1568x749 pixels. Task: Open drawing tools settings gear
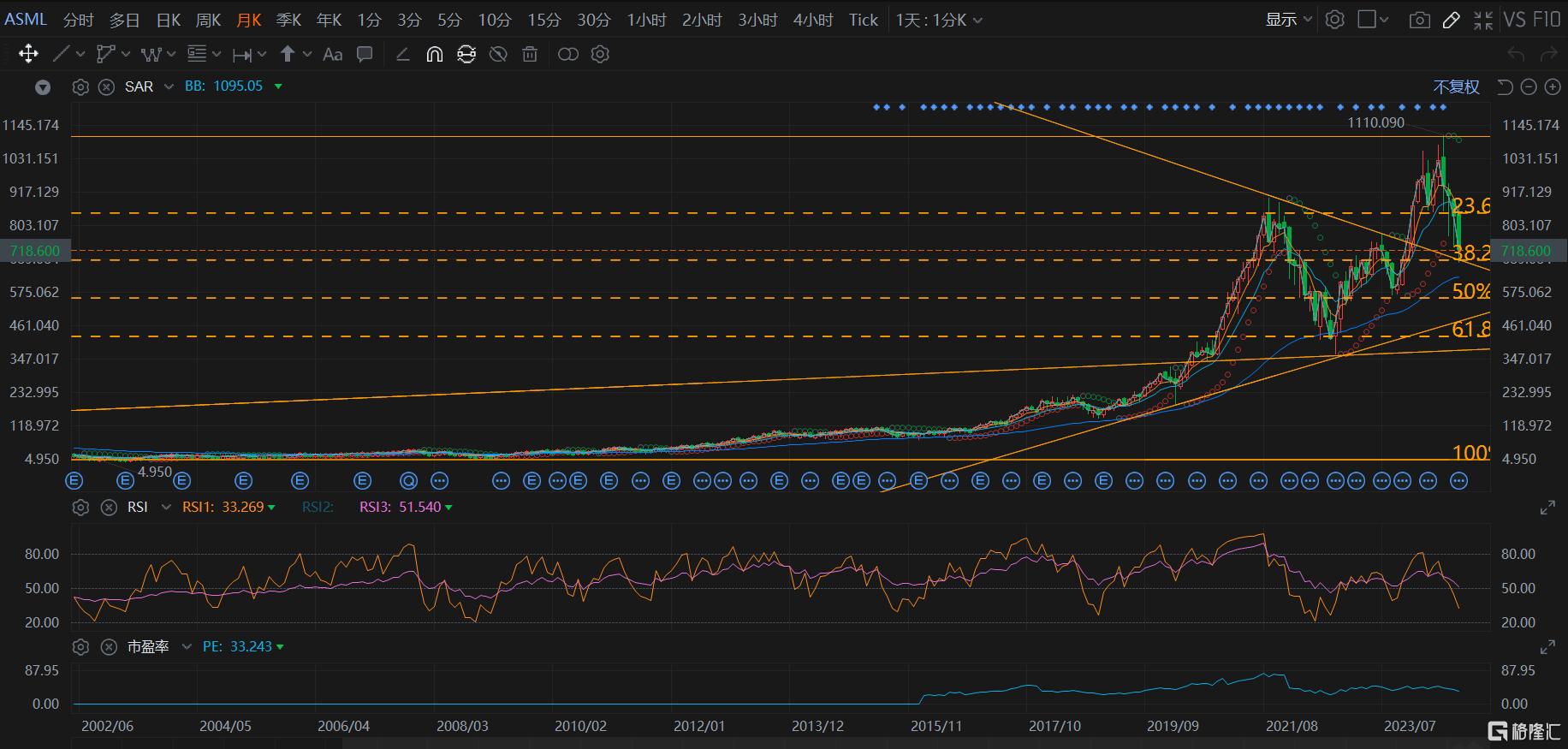[x=601, y=54]
